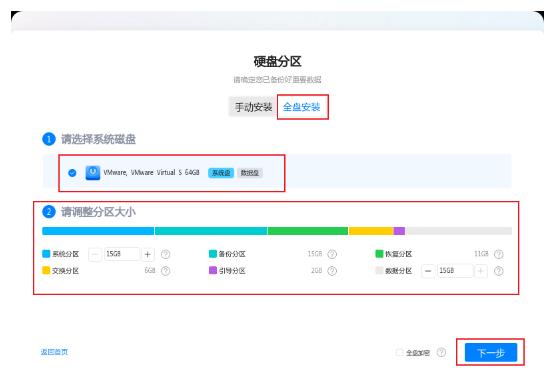Screen dimensions: 552x373
Task: Click the 请选择系统磁盘 step heading
Action: coord(98,139)
